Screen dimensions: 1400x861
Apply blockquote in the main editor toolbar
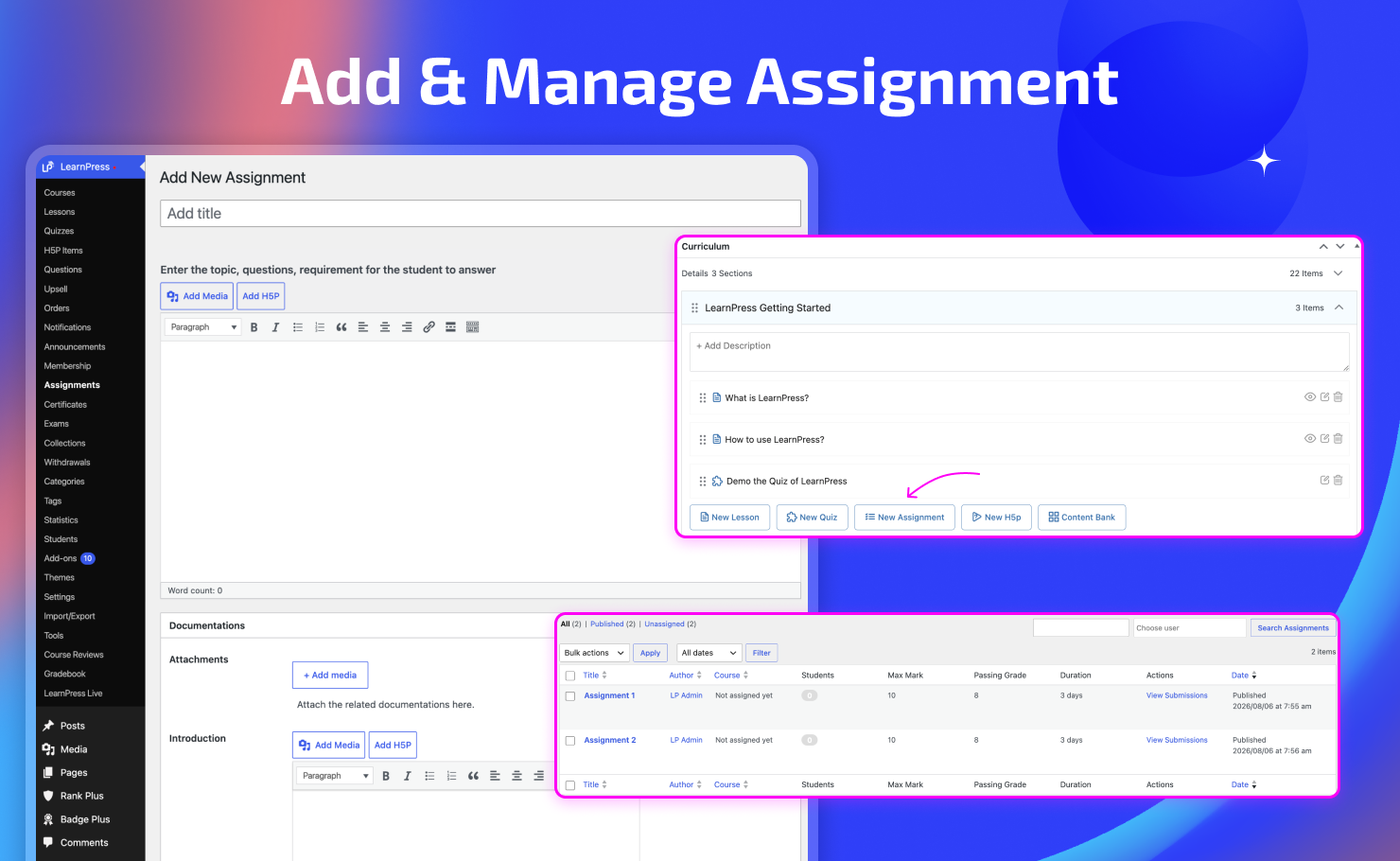click(x=341, y=327)
